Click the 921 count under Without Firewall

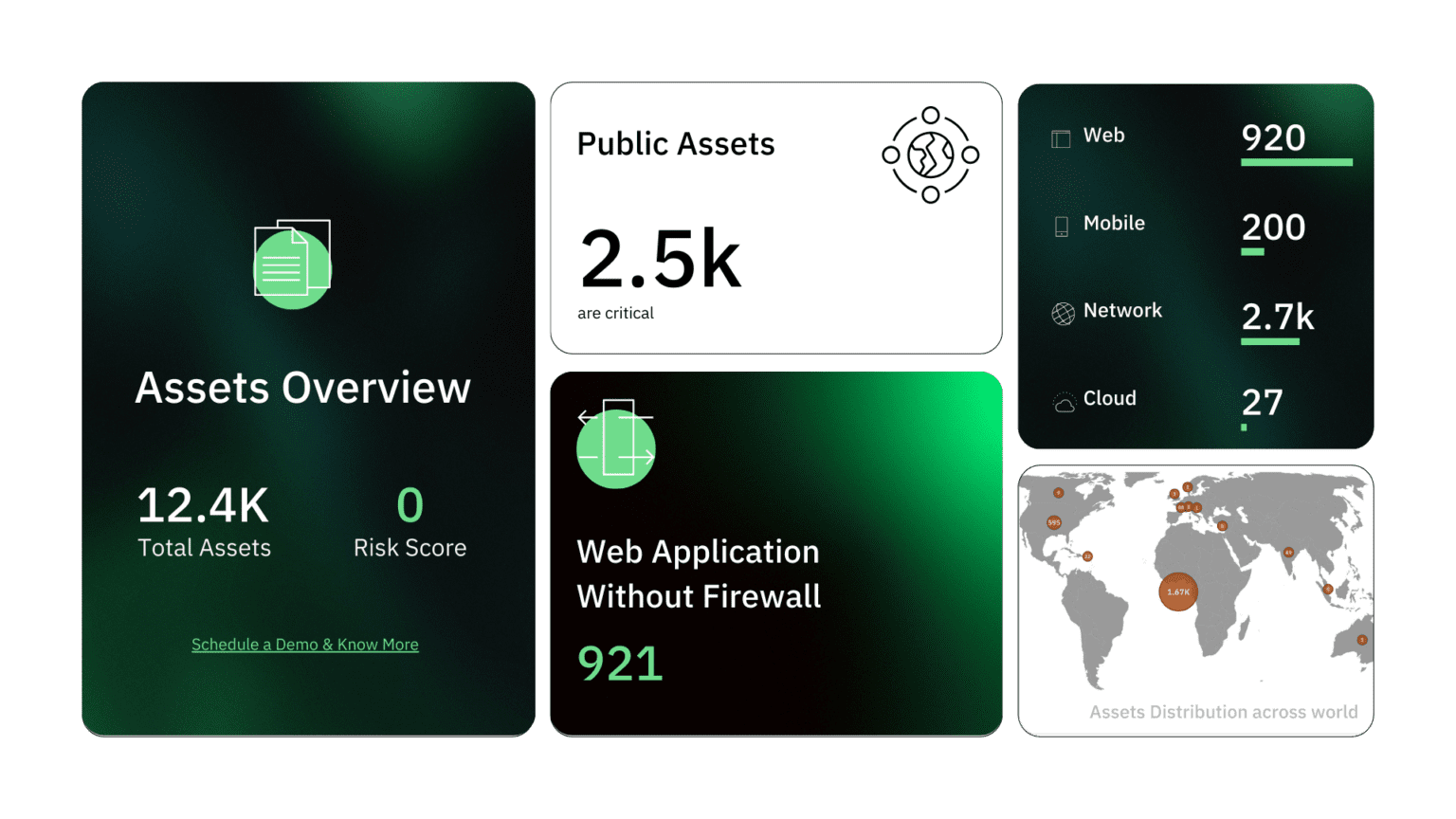pyautogui.click(x=620, y=664)
